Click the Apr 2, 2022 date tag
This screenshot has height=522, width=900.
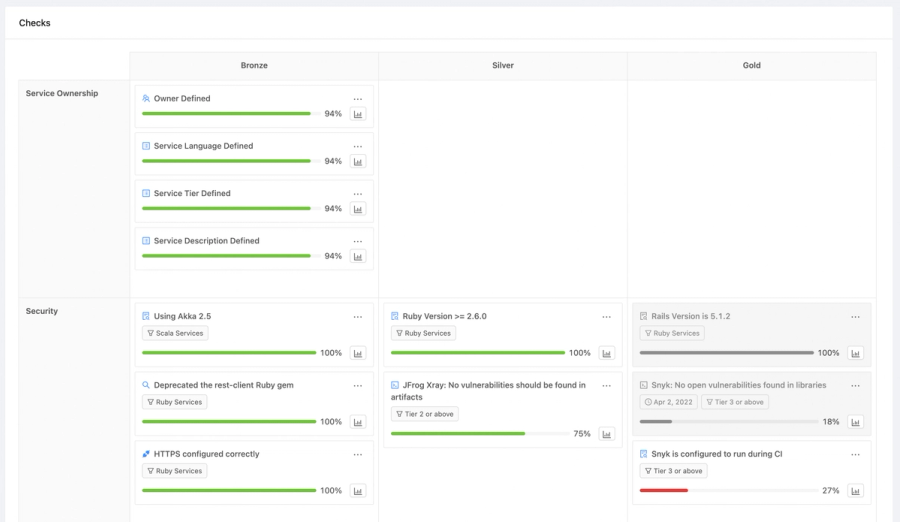pyautogui.click(x=669, y=402)
